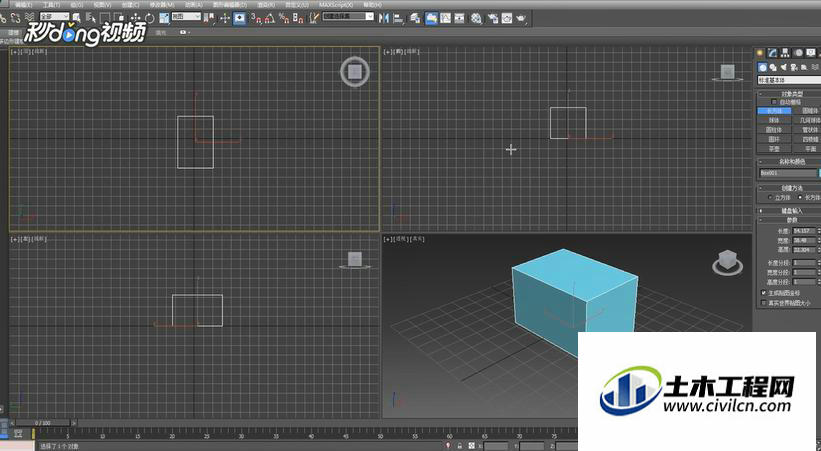This screenshot has height=451, width=821.
Task: Click the Align tool icon
Action: click(398, 18)
